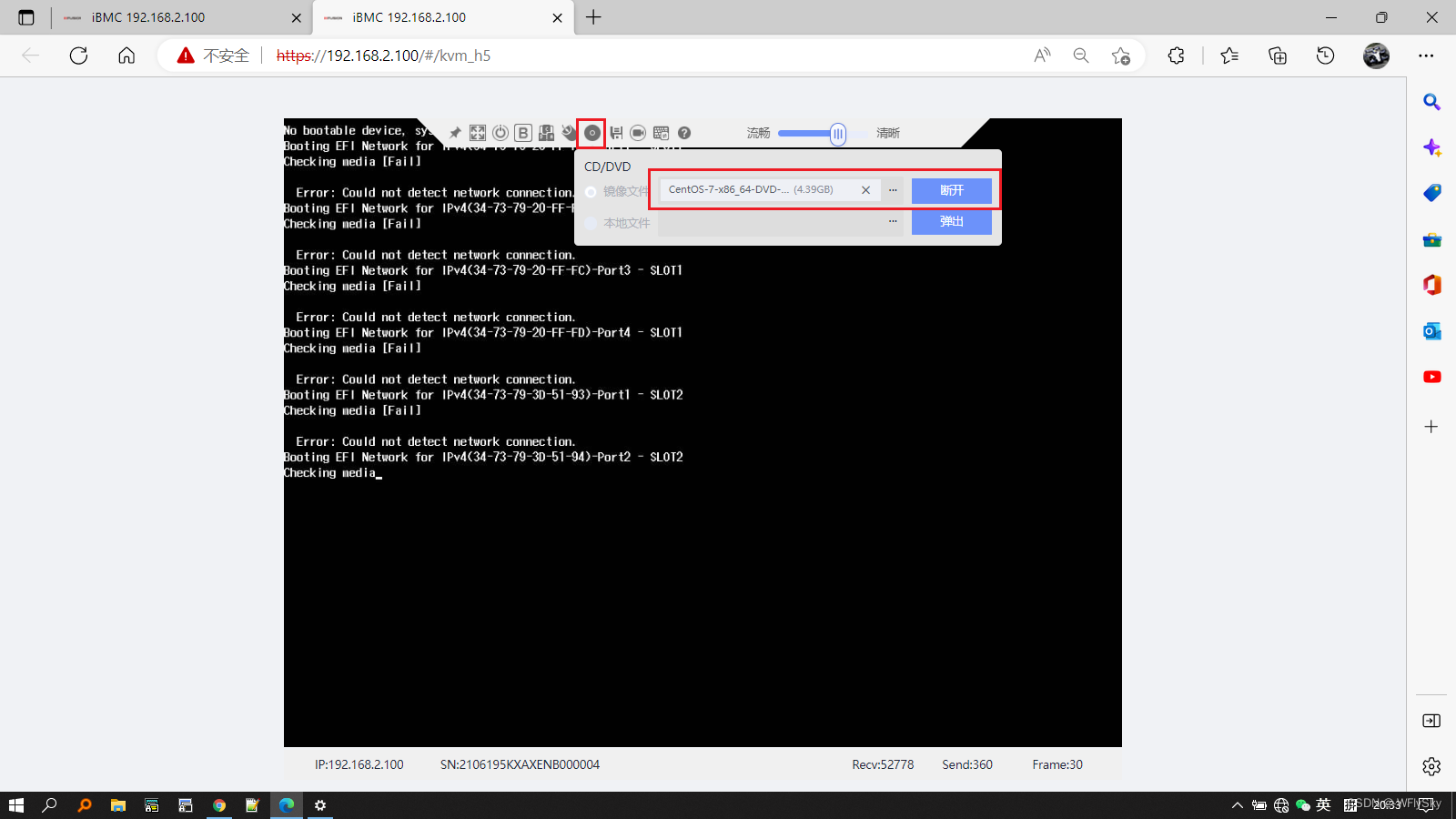Open Google Chrome from the taskbar
Screen dimensions: 1456x819
219,805
